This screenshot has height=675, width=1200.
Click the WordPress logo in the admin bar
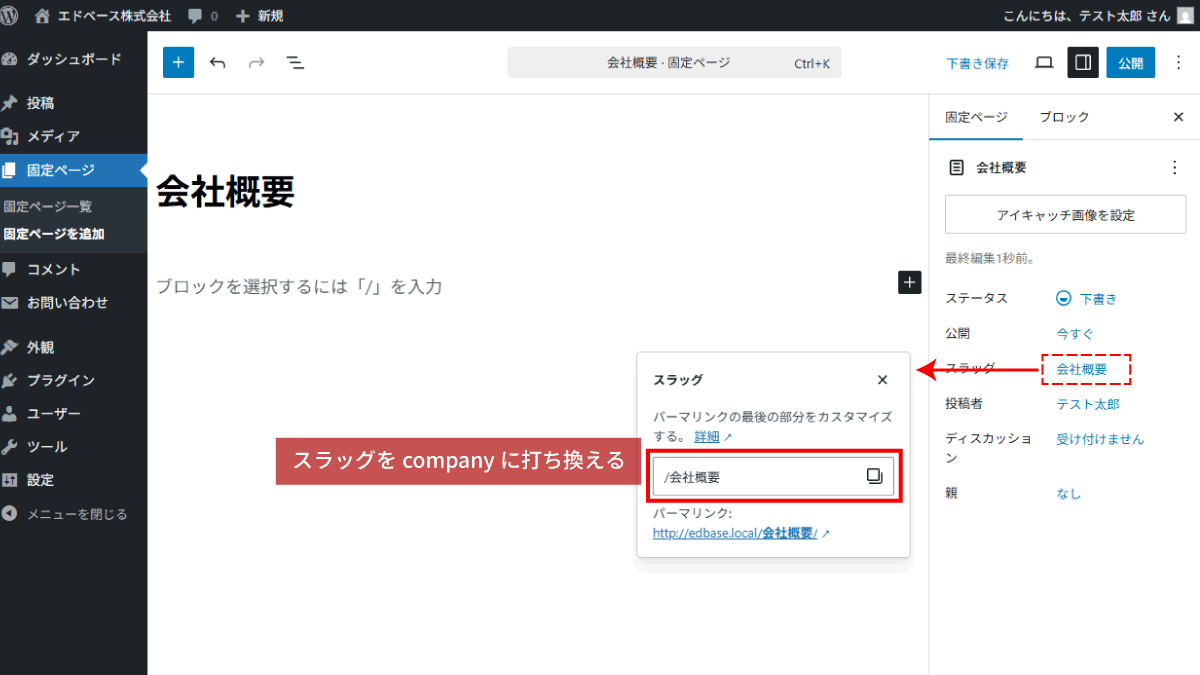[10, 15]
